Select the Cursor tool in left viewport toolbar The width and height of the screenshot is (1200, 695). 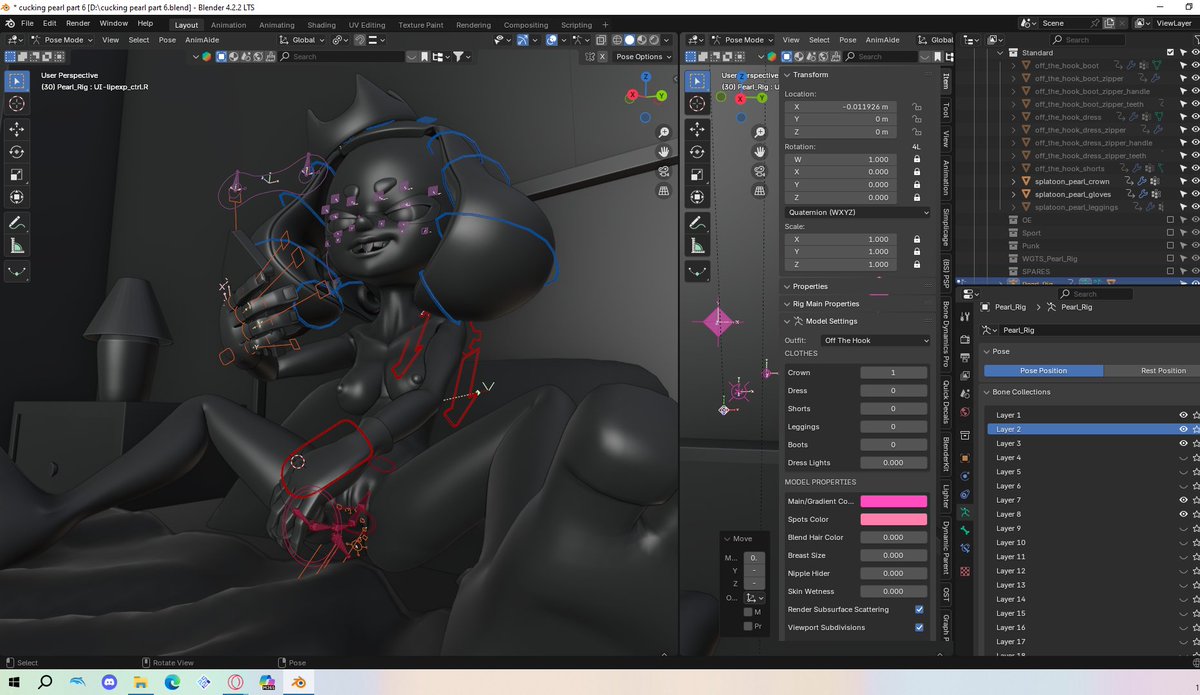17,104
